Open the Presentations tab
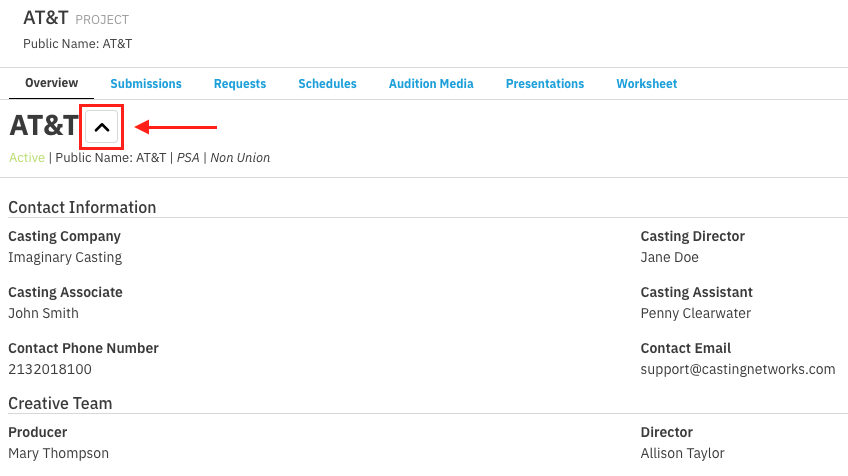 tap(545, 84)
